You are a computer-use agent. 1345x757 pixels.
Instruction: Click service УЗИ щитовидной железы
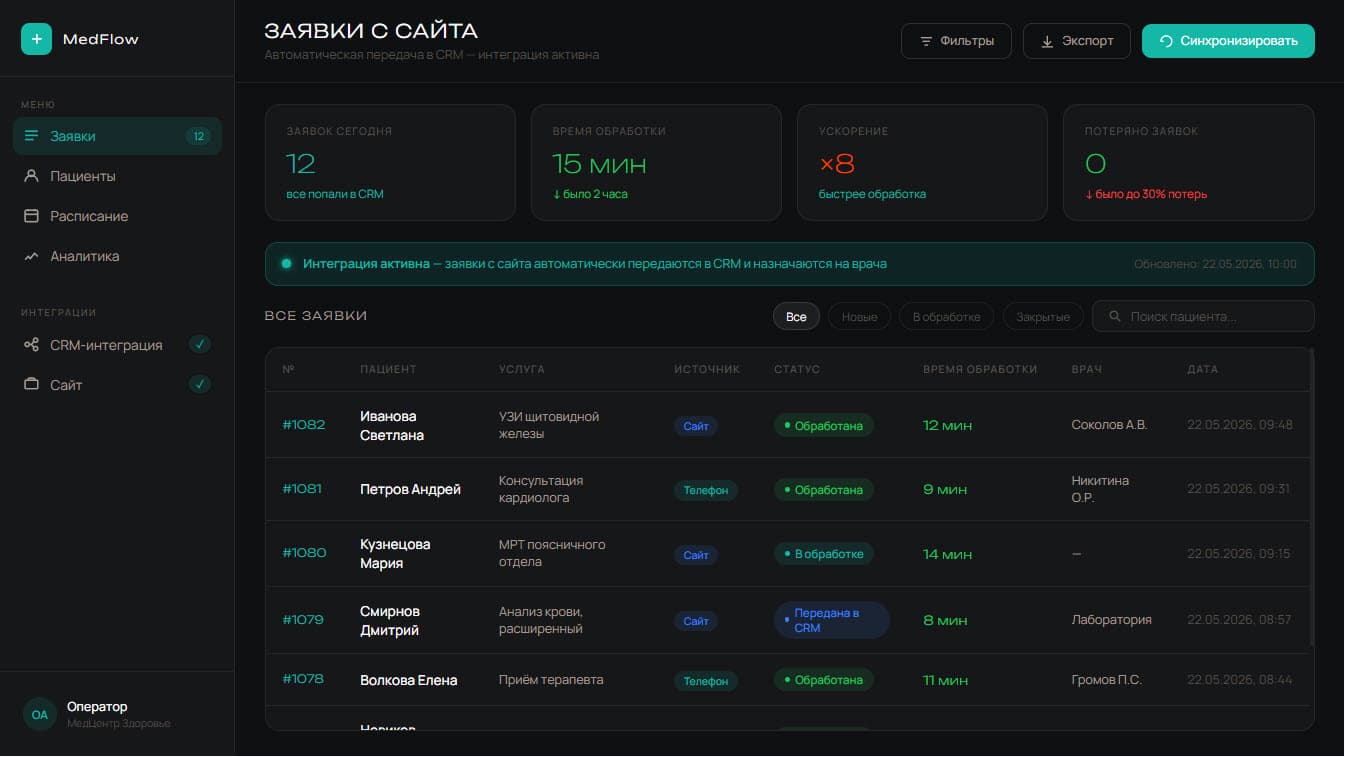point(549,425)
